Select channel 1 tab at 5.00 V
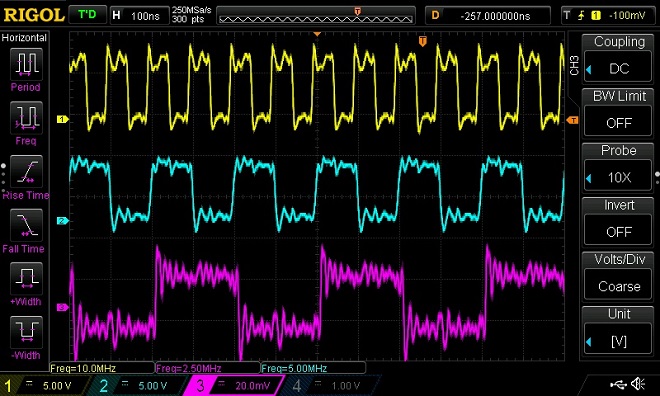Image resolution: width=660 pixels, height=396 pixels. coord(44,385)
